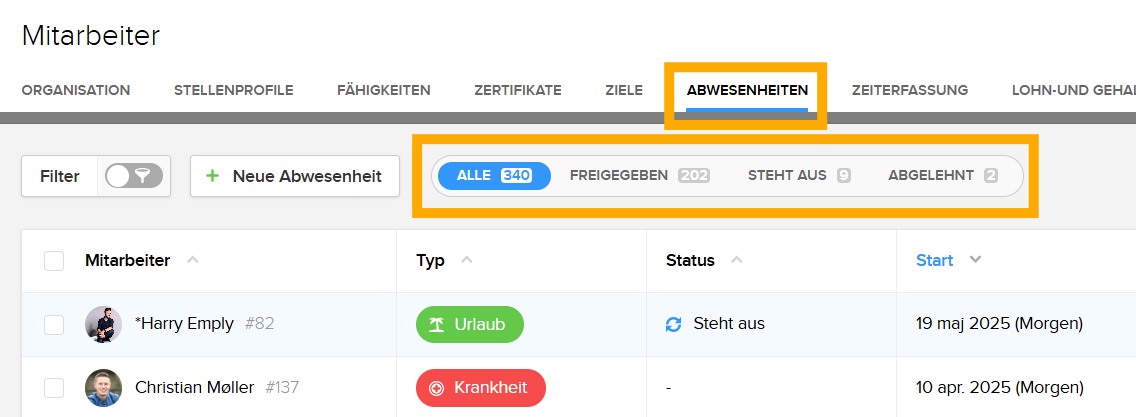Viewport: 1136px width, 417px height.
Task: Filter by Freigegeben status
Action: tap(639, 175)
